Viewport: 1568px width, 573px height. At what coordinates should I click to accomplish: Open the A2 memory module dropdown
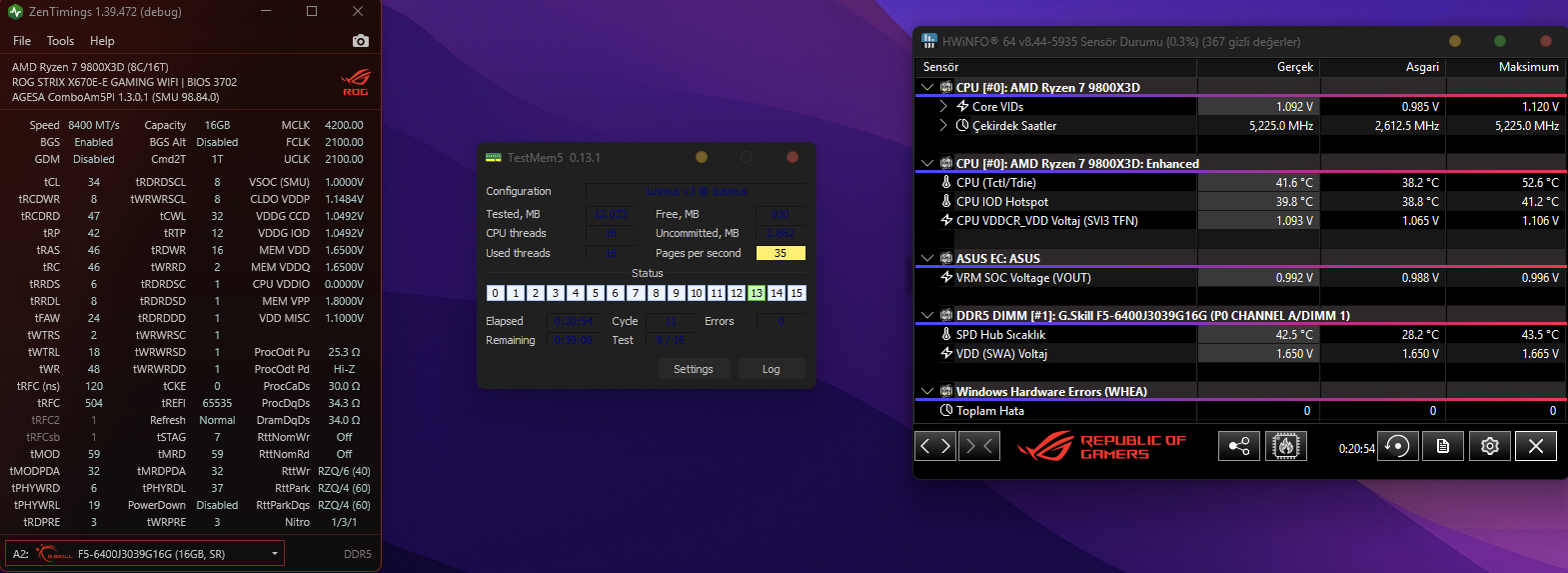pyautogui.click(x=145, y=553)
